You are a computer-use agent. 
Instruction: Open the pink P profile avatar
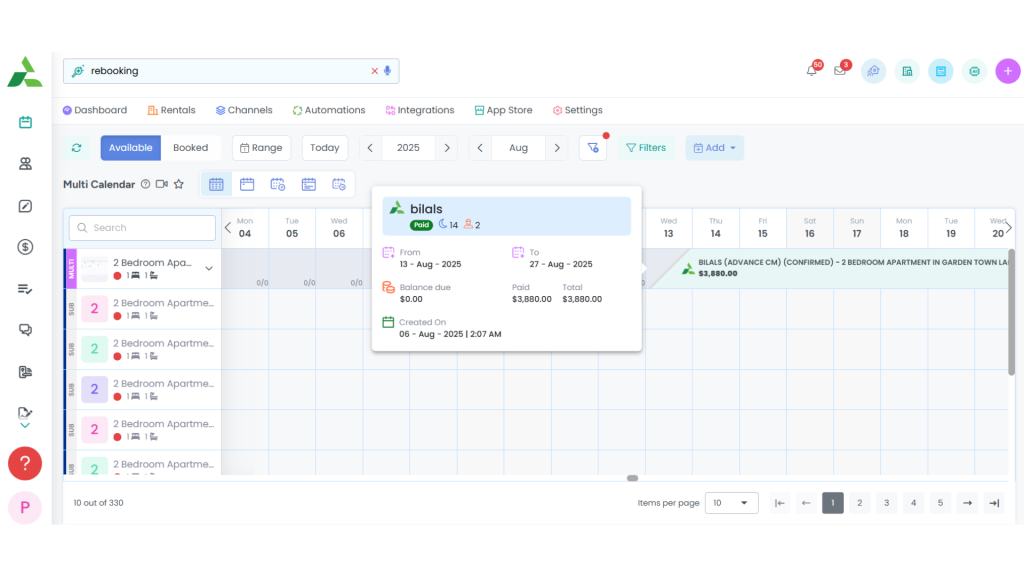click(25, 507)
